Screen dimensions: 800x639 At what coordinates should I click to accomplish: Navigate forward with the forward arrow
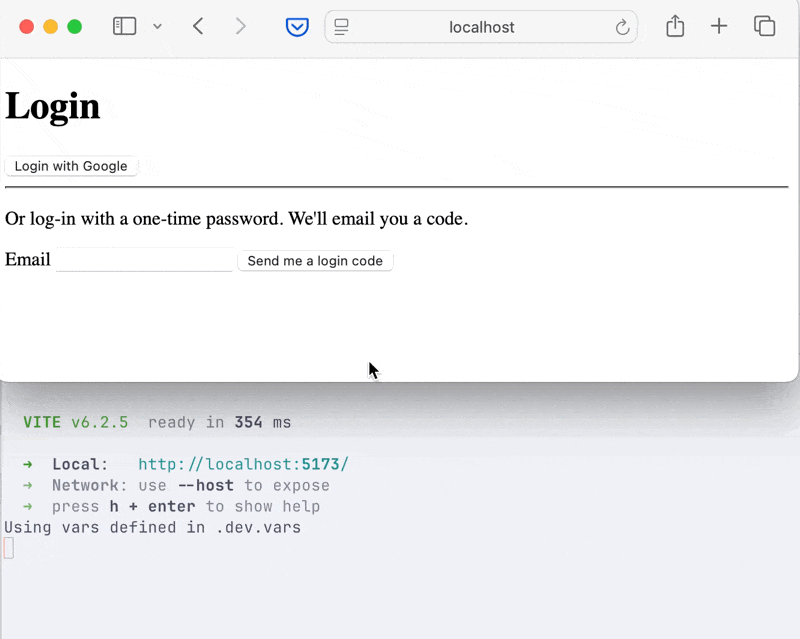[240, 27]
